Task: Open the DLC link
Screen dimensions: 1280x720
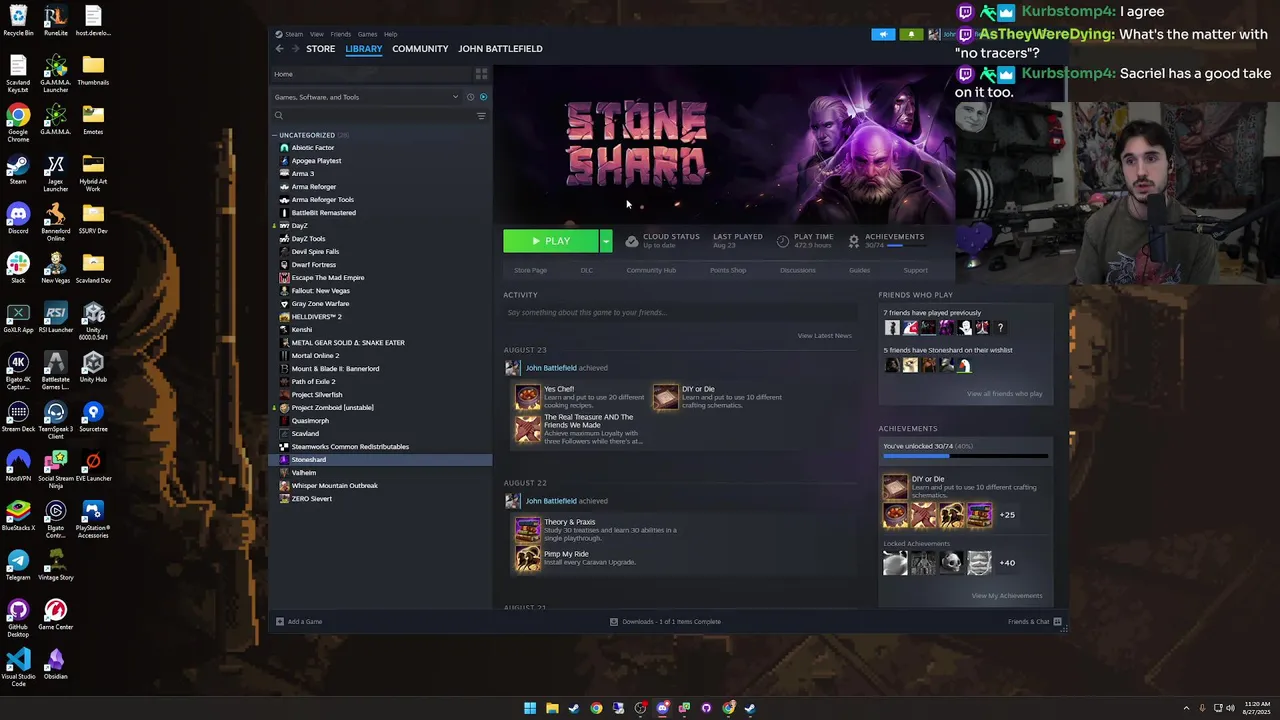Action: click(587, 270)
